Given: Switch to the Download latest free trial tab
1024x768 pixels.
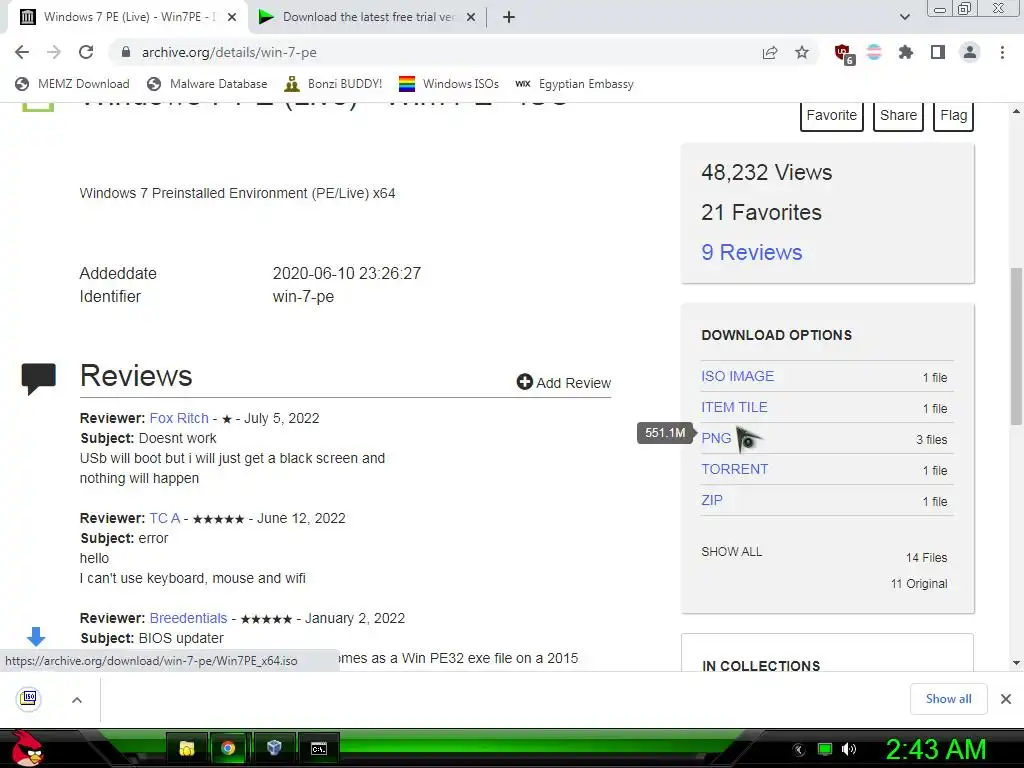Looking at the screenshot, I should point(368,17).
